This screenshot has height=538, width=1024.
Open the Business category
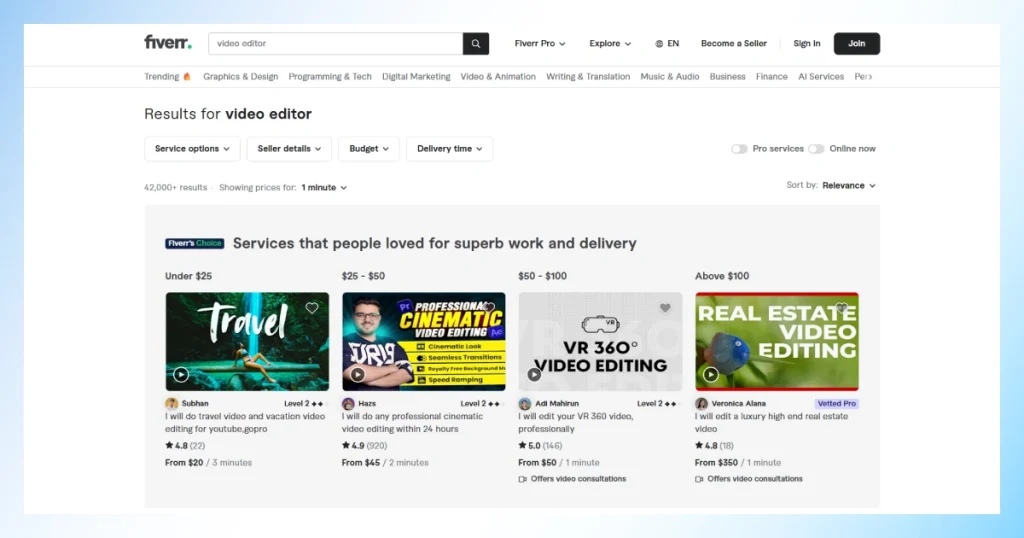point(728,76)
